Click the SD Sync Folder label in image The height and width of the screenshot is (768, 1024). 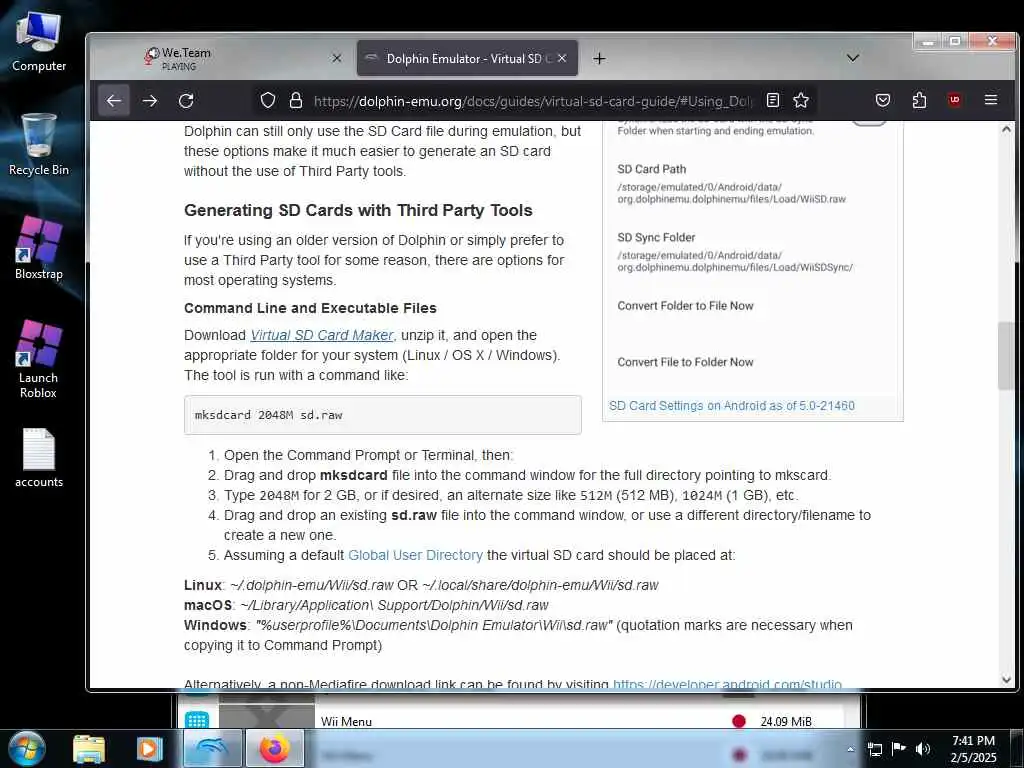(656, 238)
